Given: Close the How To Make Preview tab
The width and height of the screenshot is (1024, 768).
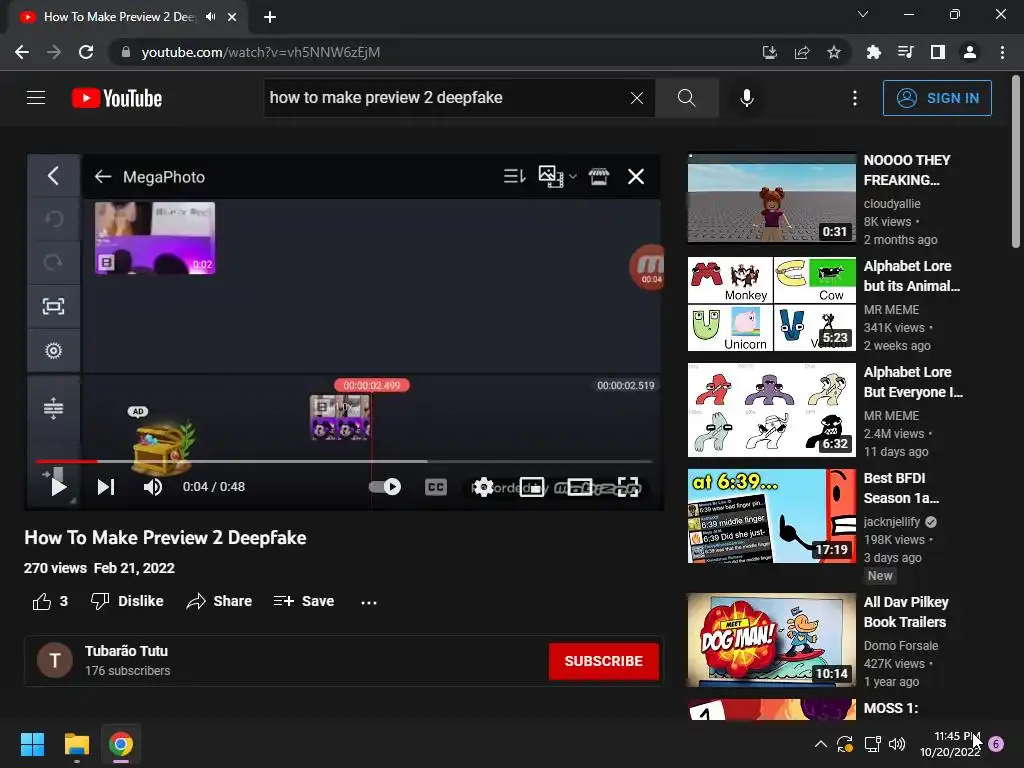Looking at the screenshot, I should point(232,17).
